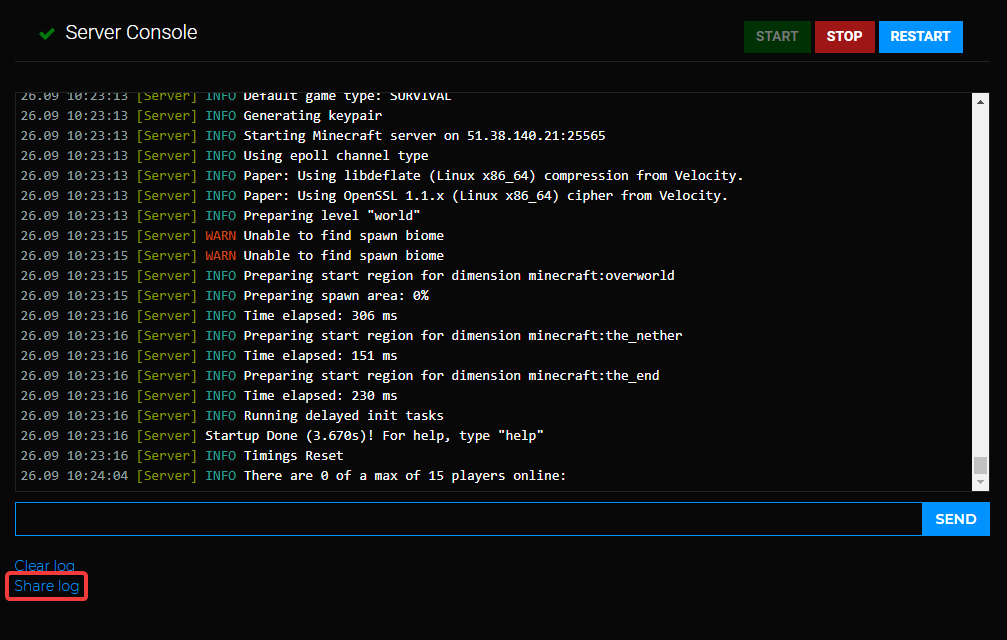Click the Clear log link
1007x640 pixels.
tap(44, 566)
